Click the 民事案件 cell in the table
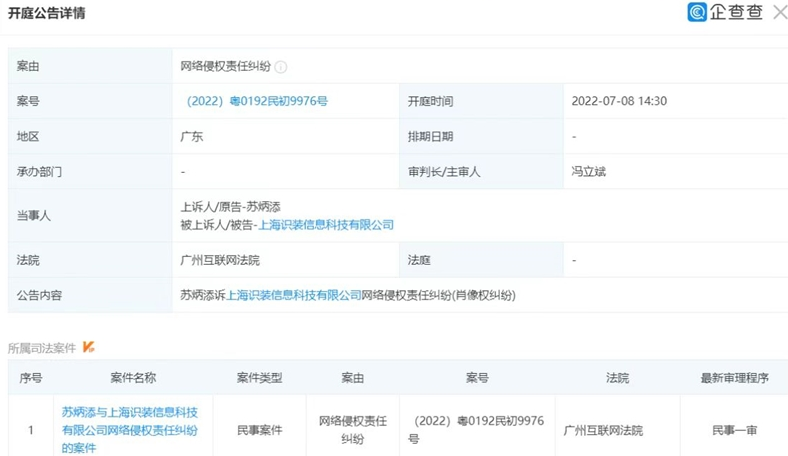The height and width of the screenshot is (456, 788). pos(259,430)
